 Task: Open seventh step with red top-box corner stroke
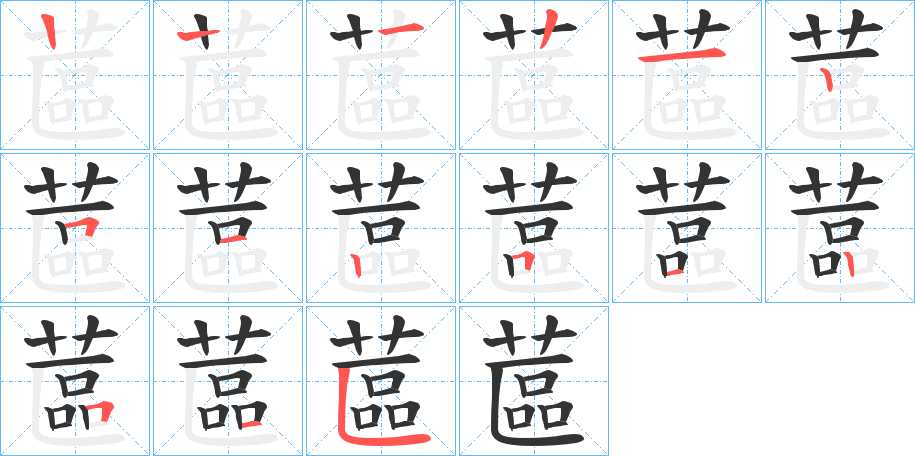(x=75, y=228)
